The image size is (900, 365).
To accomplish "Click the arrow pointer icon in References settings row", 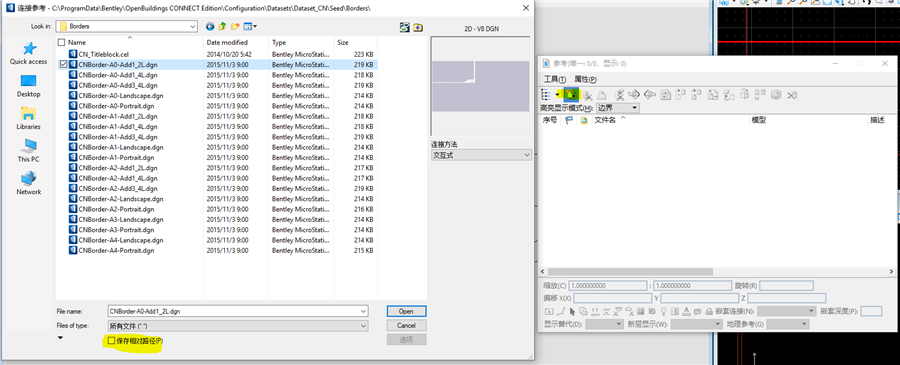I will 572,311.
